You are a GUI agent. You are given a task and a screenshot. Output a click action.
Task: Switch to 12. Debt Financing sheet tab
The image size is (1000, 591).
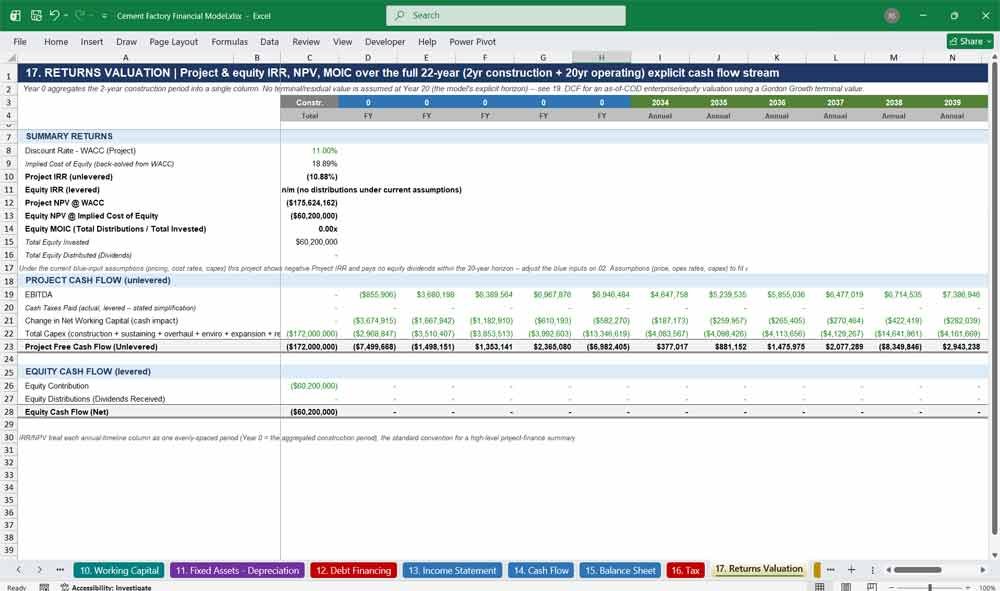tap(353, 571)
